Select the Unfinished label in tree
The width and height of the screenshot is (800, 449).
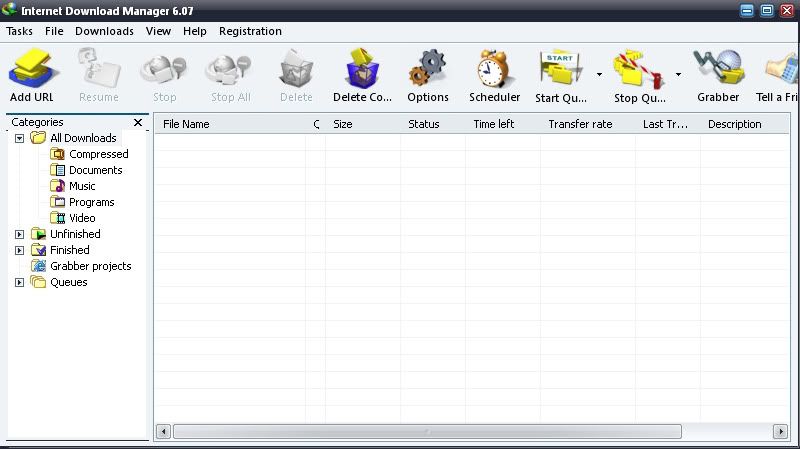coord(75,234)
